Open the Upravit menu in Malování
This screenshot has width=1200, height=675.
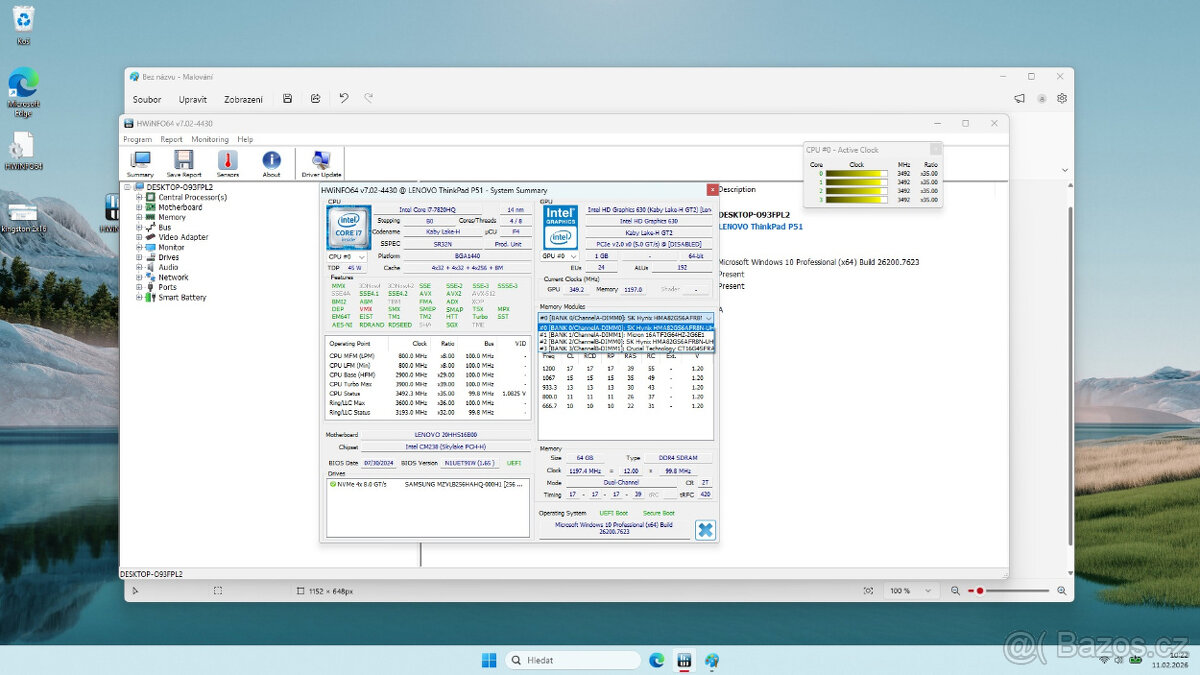pyautogui.click(x=193, y=99)
